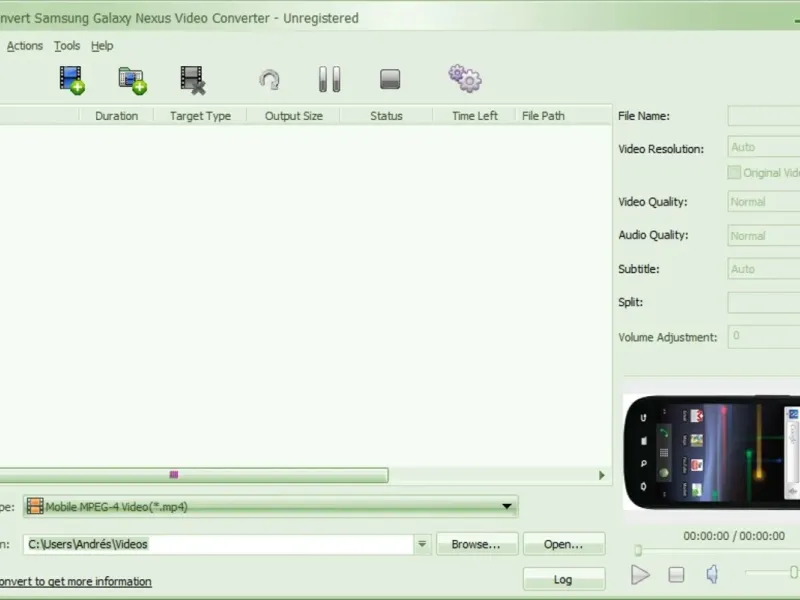
Task: Click the Status column header
Action: (386, 116)
